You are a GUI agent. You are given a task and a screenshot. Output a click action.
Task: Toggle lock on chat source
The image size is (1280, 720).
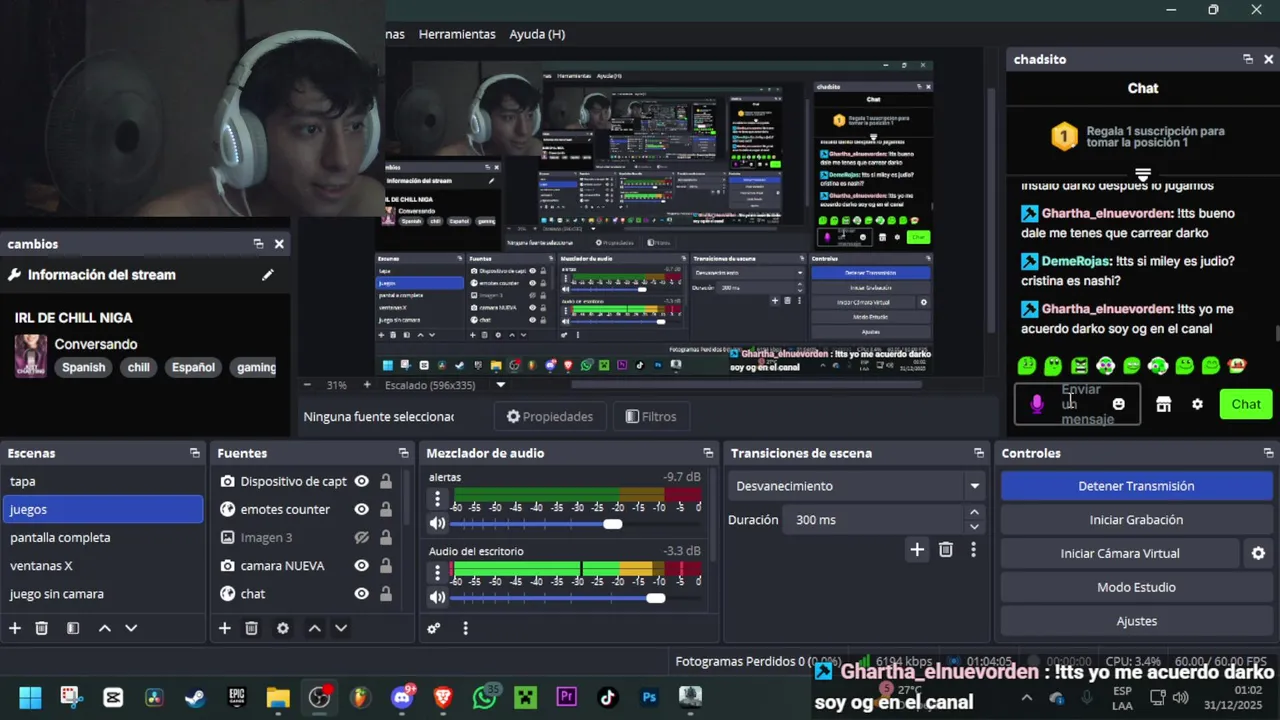coord(386,593)
